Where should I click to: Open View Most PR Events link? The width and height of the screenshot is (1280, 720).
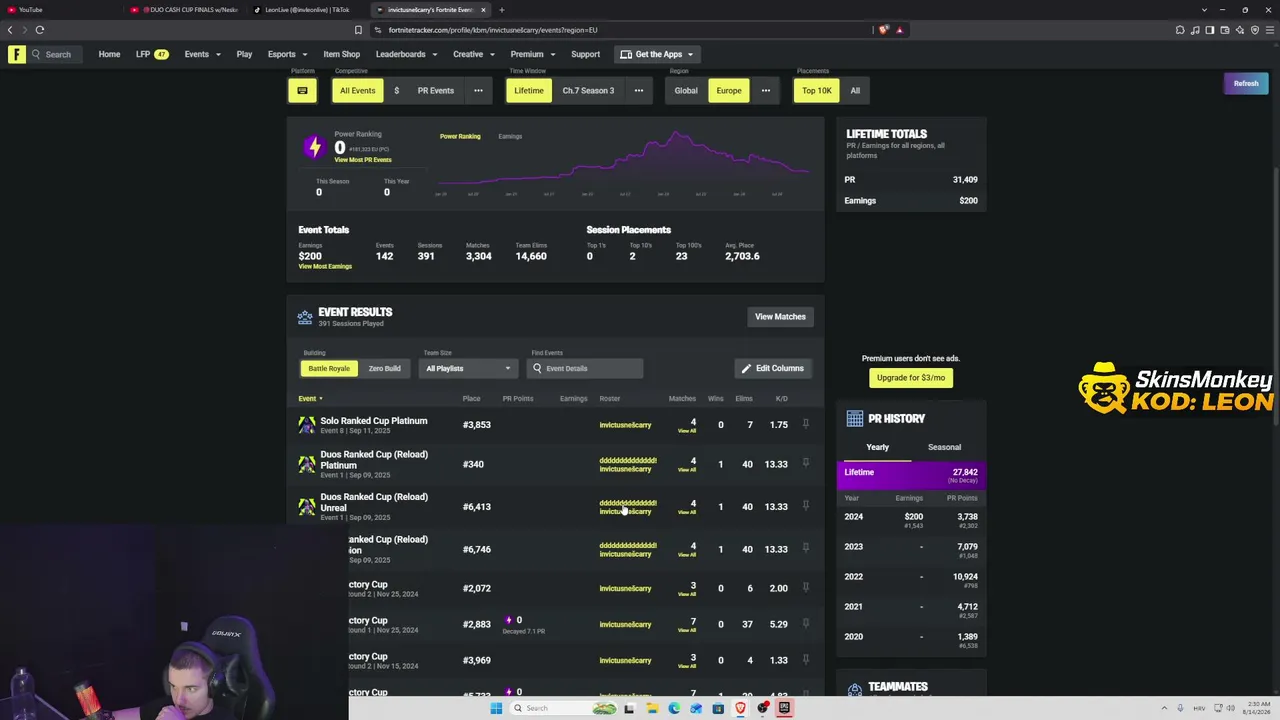363,160
